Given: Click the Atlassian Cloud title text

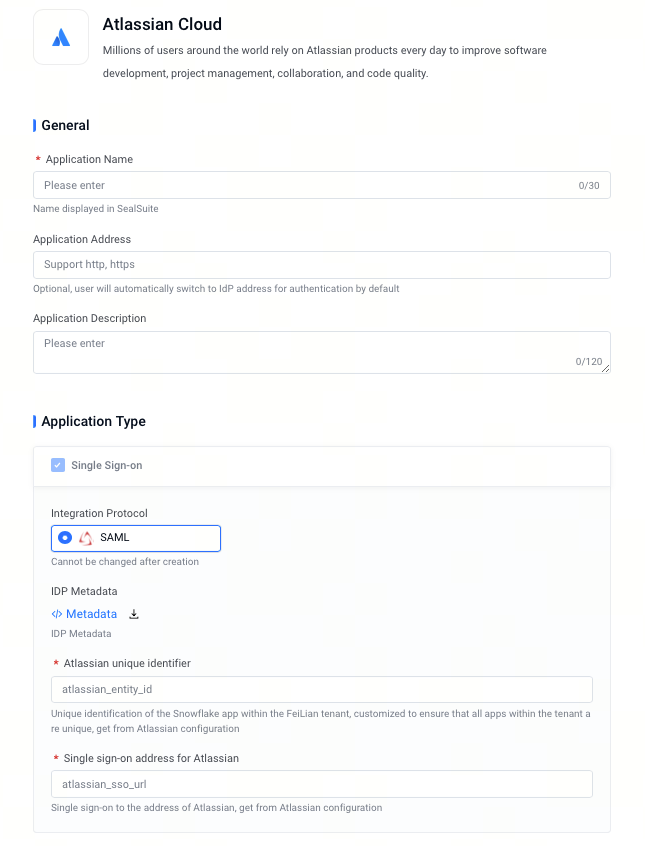Looking at the screenshot, I should [x=162, y=24].
